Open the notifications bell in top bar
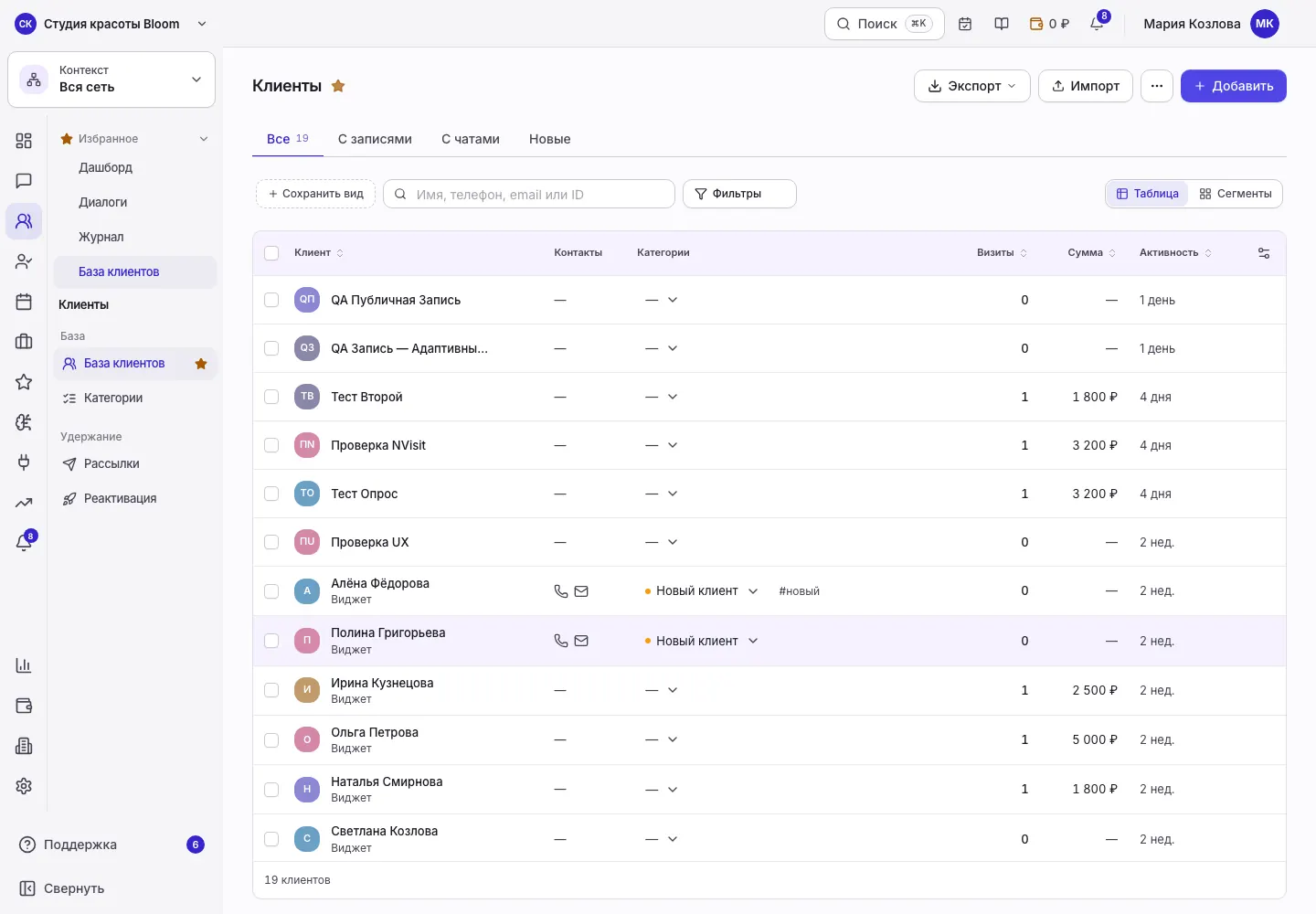 (1097, 24)
